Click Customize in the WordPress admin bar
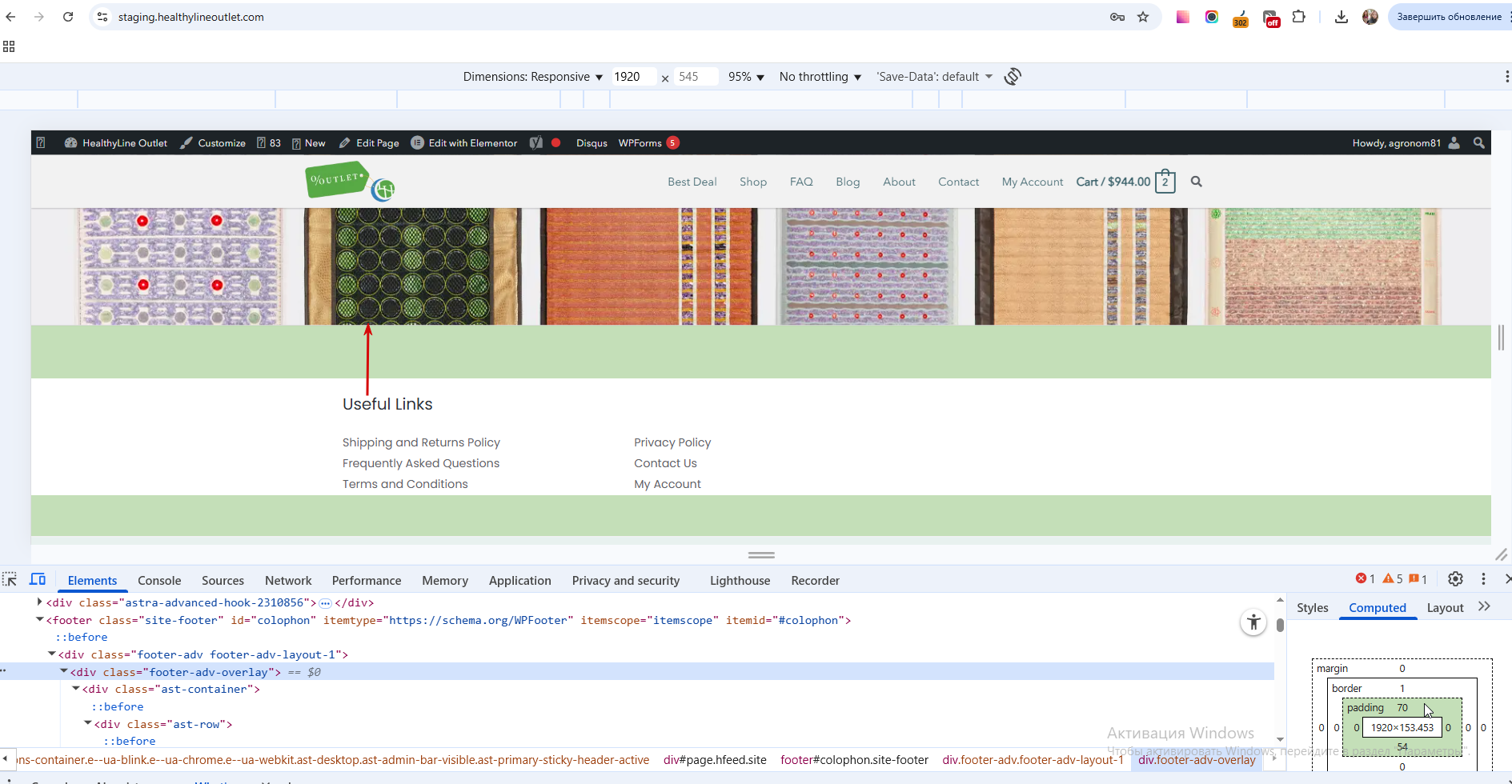Viewport: 1512px width, 784px height. point(213,143)
